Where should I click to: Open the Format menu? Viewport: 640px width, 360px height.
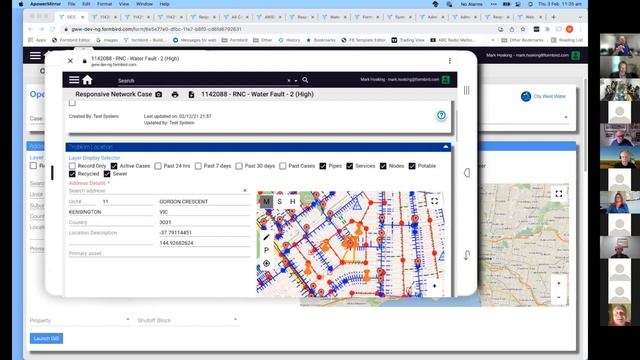(104, 4)
